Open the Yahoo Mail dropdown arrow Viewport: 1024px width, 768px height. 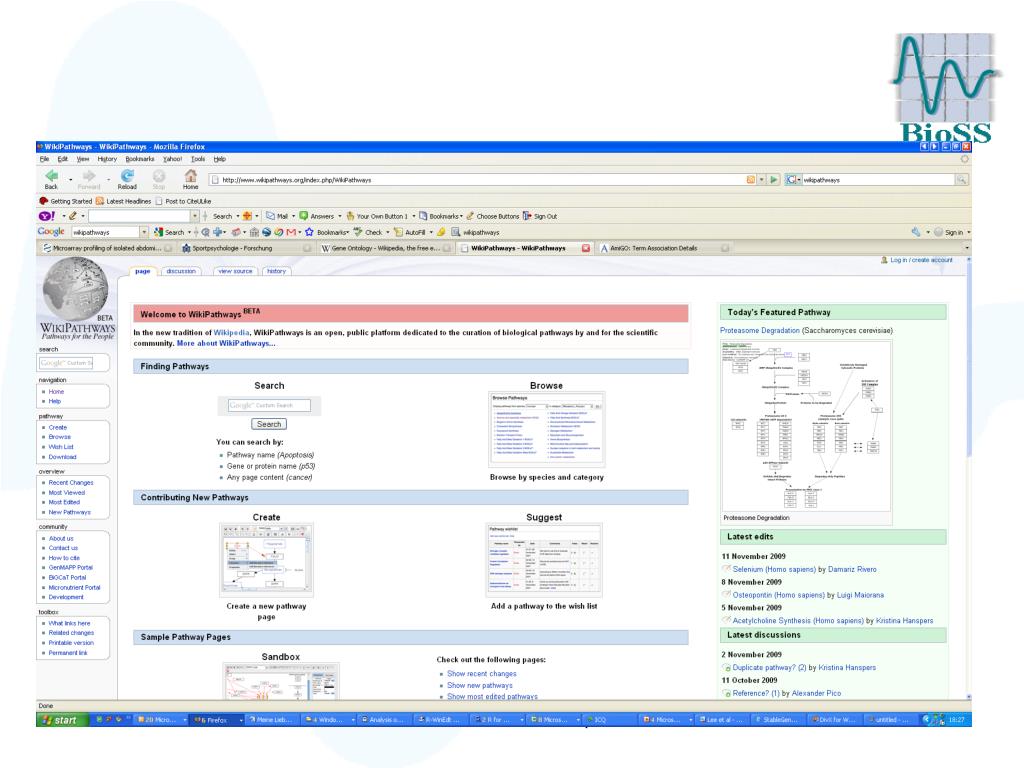click(x=293, y=216)
